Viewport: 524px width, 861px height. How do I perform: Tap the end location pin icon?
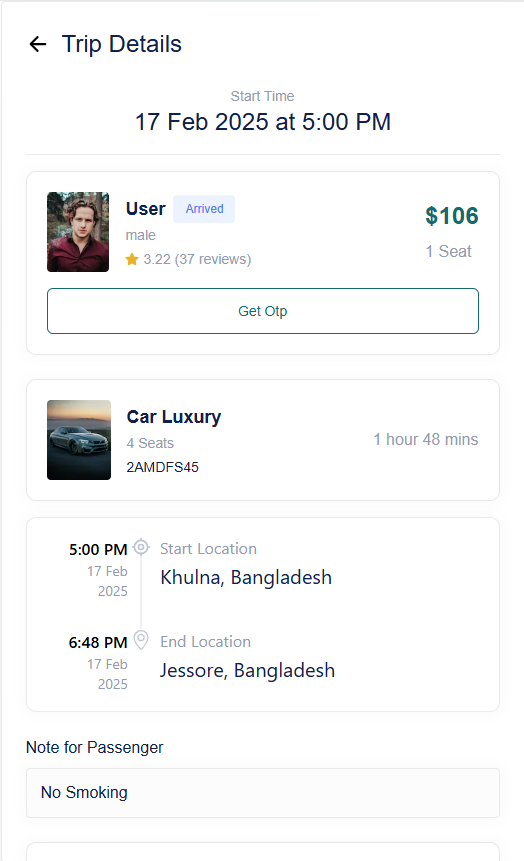(x=141, y=640)
